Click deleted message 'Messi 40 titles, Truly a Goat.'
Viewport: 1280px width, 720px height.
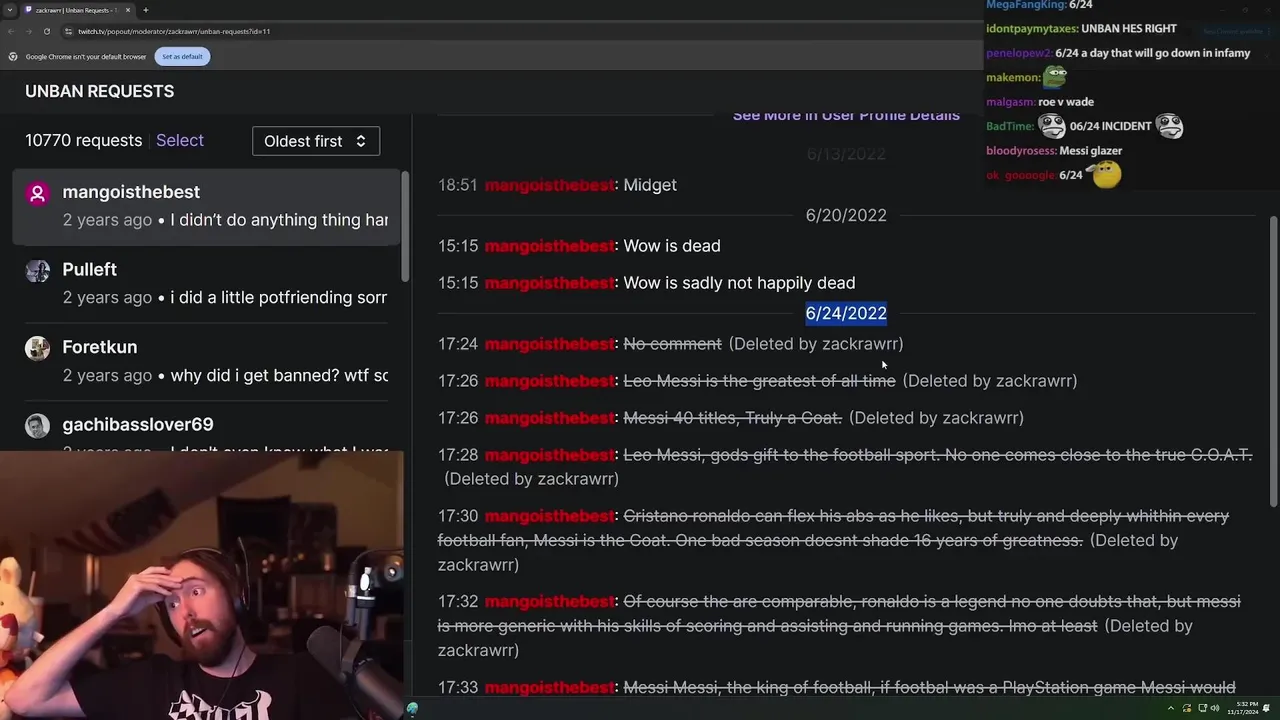pos(732,418)
